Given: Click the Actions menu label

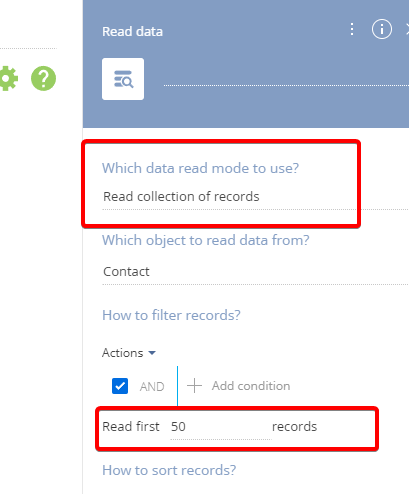Looking at the screenshot, I should [x=123, y=353].
